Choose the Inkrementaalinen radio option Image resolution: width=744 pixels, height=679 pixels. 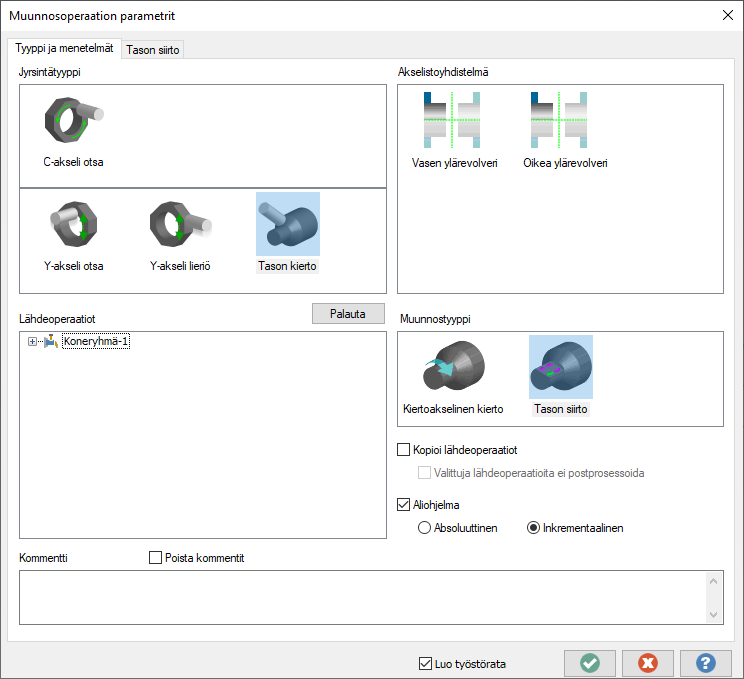coord(534,528)
